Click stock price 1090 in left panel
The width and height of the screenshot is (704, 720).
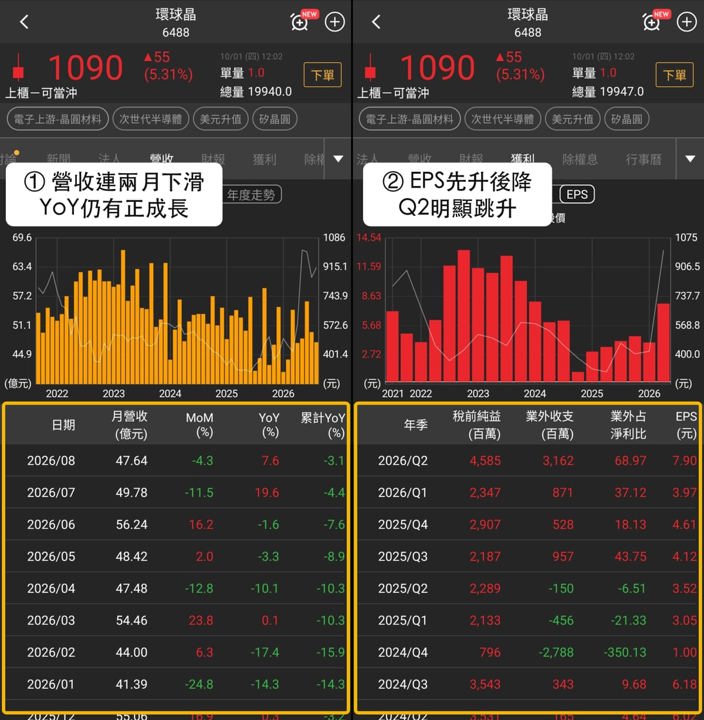click(85, 68)
